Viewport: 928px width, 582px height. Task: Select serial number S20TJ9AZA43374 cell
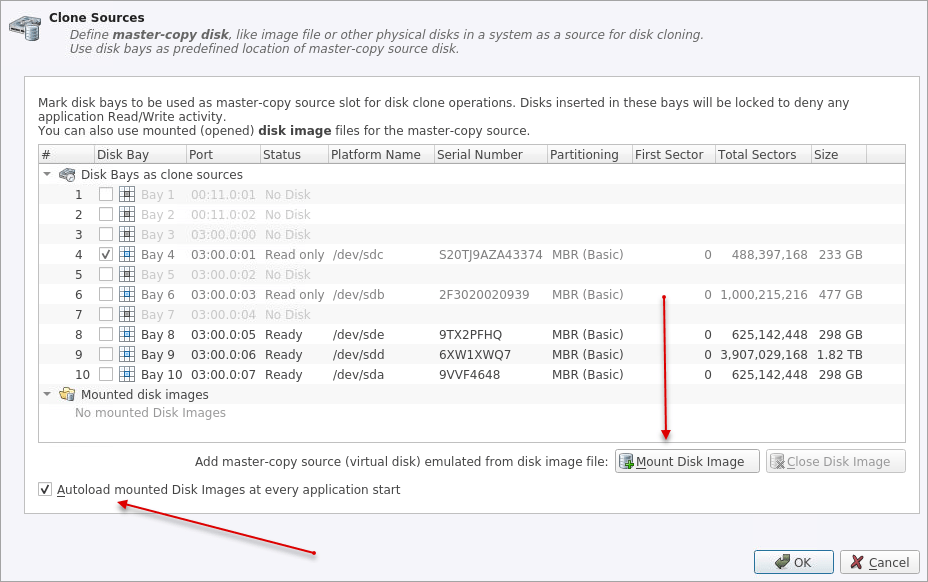pyautogui.click(x=491, y=255)
